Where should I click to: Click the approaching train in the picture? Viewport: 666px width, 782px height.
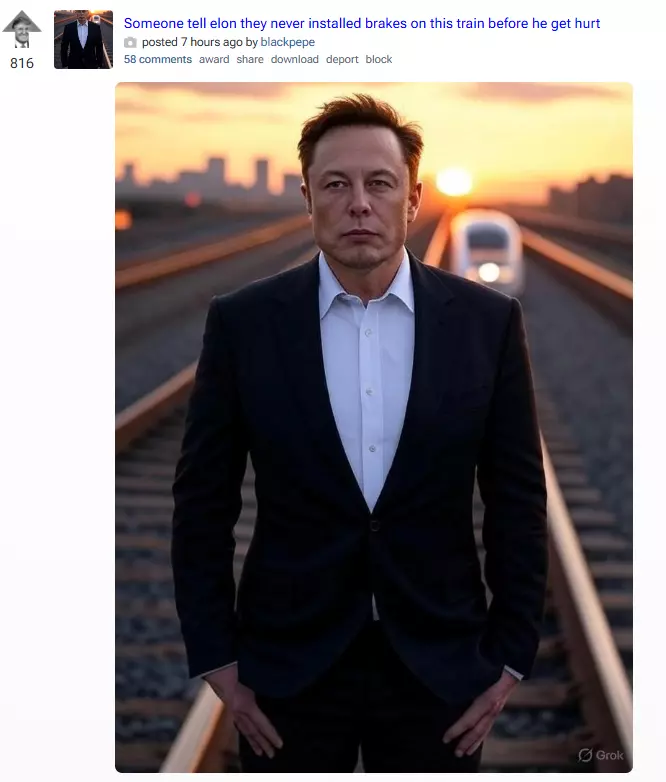(486, 252)
